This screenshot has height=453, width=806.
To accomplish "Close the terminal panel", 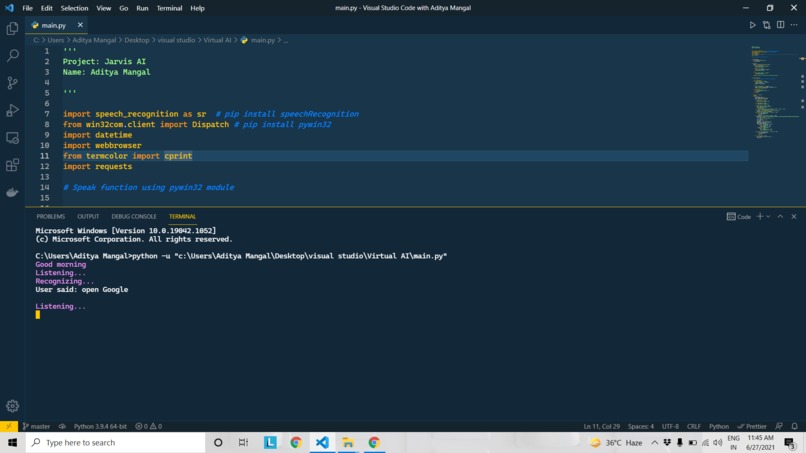I will tap(794, 216).
